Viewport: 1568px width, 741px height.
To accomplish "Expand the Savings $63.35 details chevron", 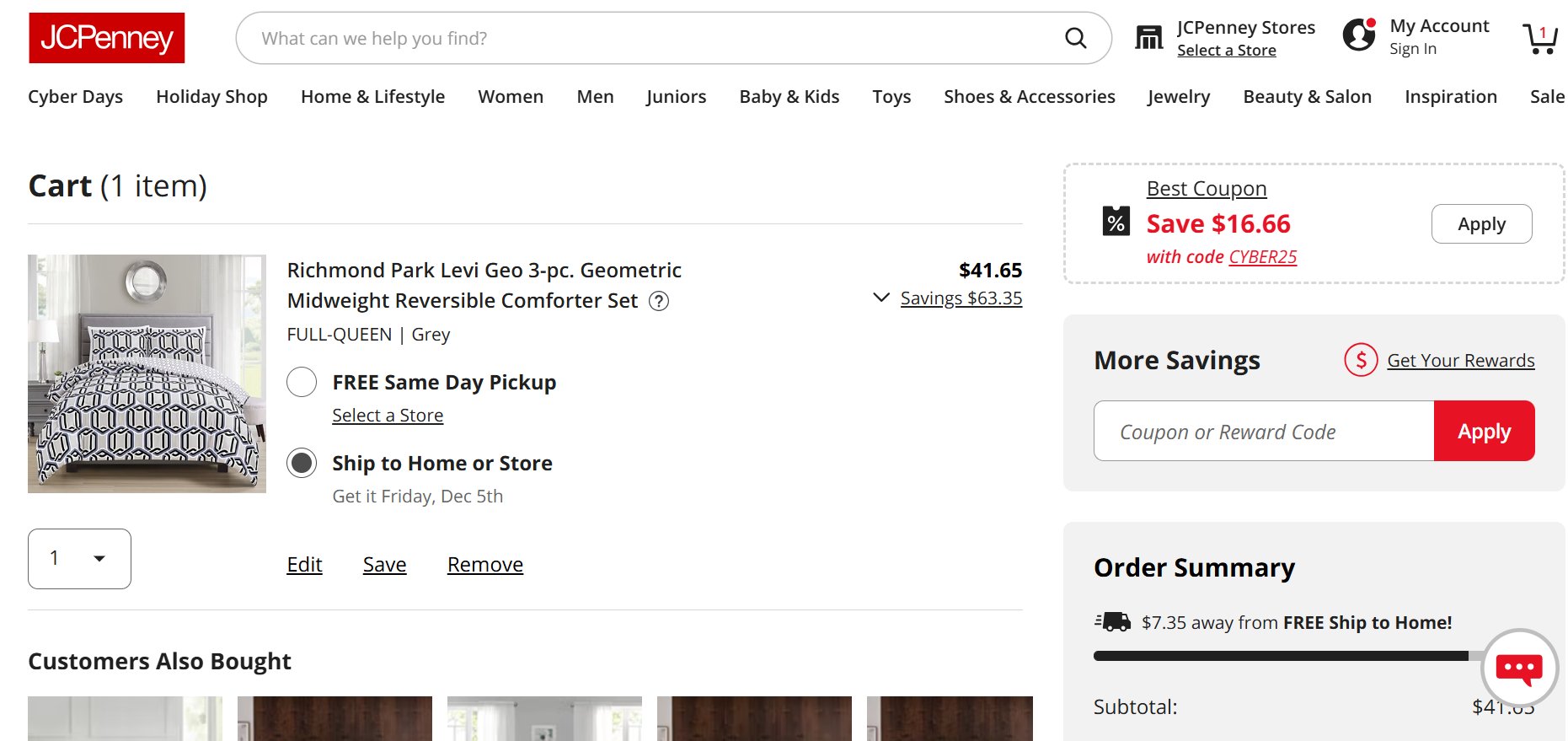I will click(x=881, y=298).
